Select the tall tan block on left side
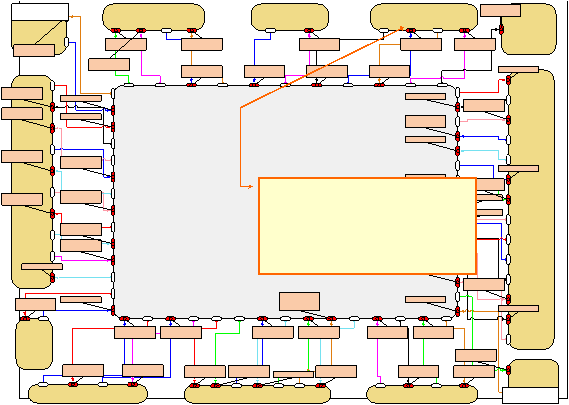Image resolution: width=569 pixels, height=405 pixels. pos(32,181)
